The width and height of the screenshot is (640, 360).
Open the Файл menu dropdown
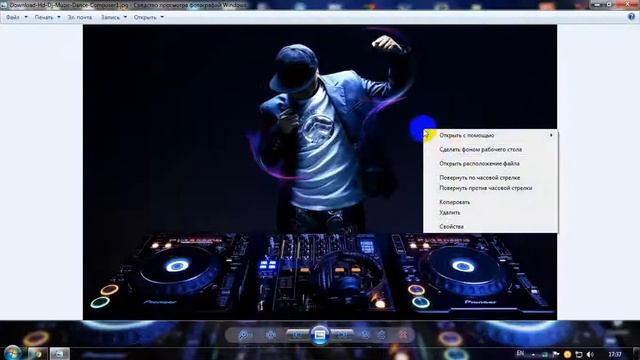coord(16,18)
